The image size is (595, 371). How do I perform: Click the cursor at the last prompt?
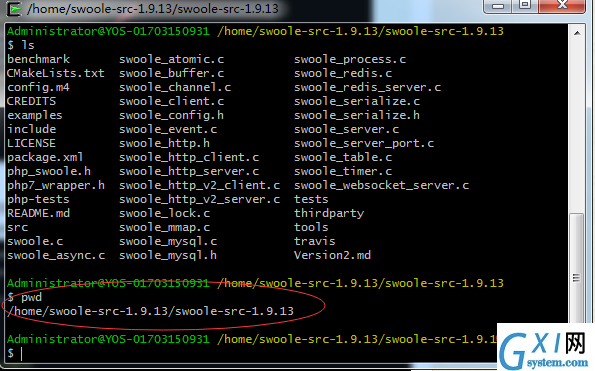pyautogui.click(x=22, y=354)
